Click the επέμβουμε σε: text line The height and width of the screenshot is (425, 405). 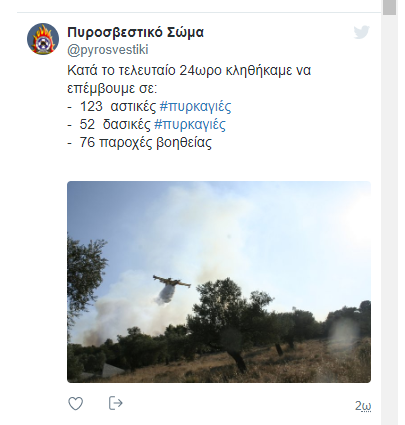click(x=112, y=89)
